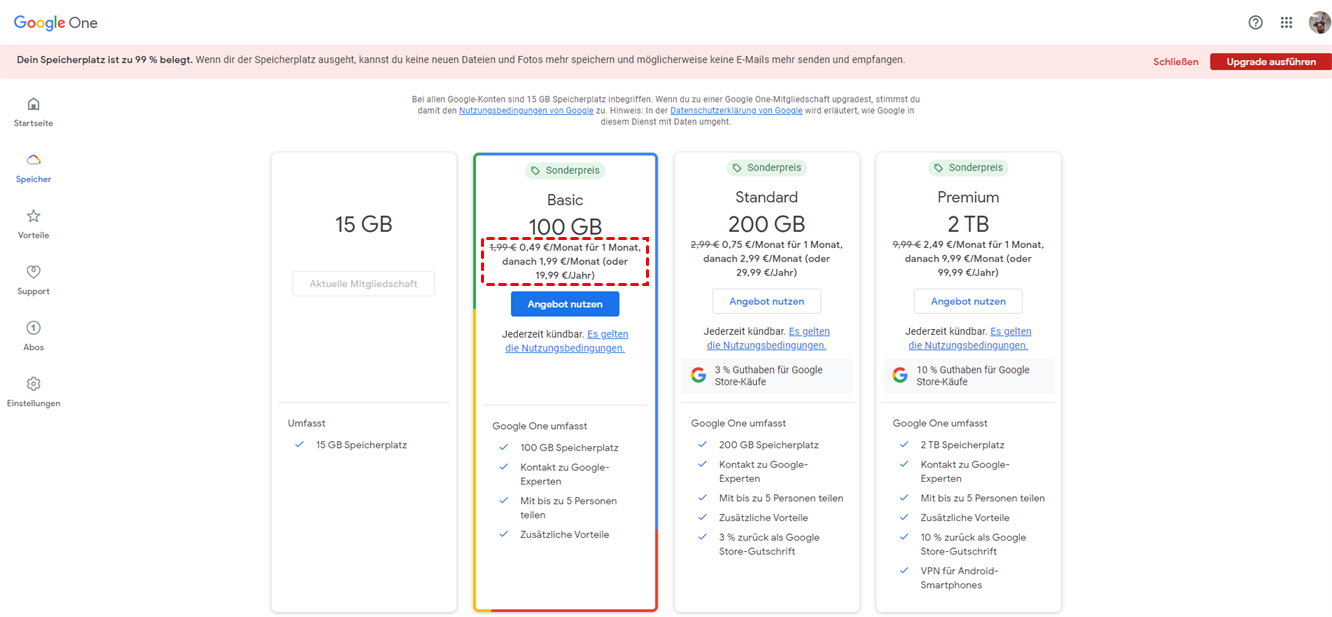Open the help question mark icon

[x=1255, y=23]
